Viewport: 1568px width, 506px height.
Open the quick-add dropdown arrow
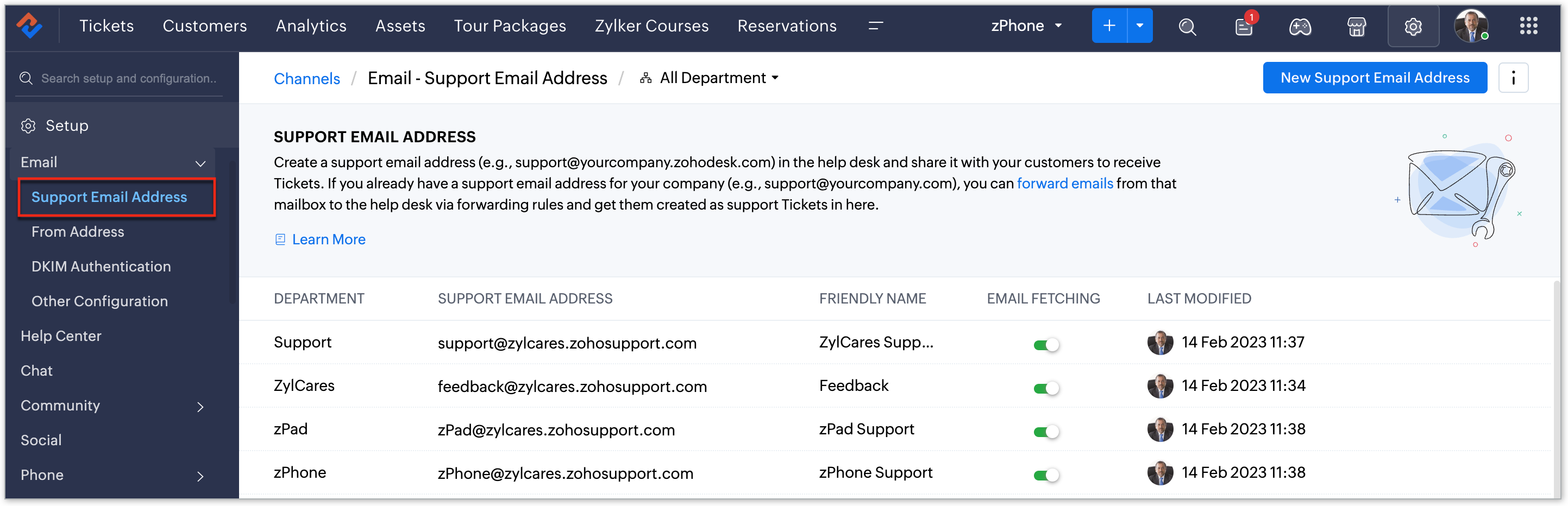pos(1140,26)
